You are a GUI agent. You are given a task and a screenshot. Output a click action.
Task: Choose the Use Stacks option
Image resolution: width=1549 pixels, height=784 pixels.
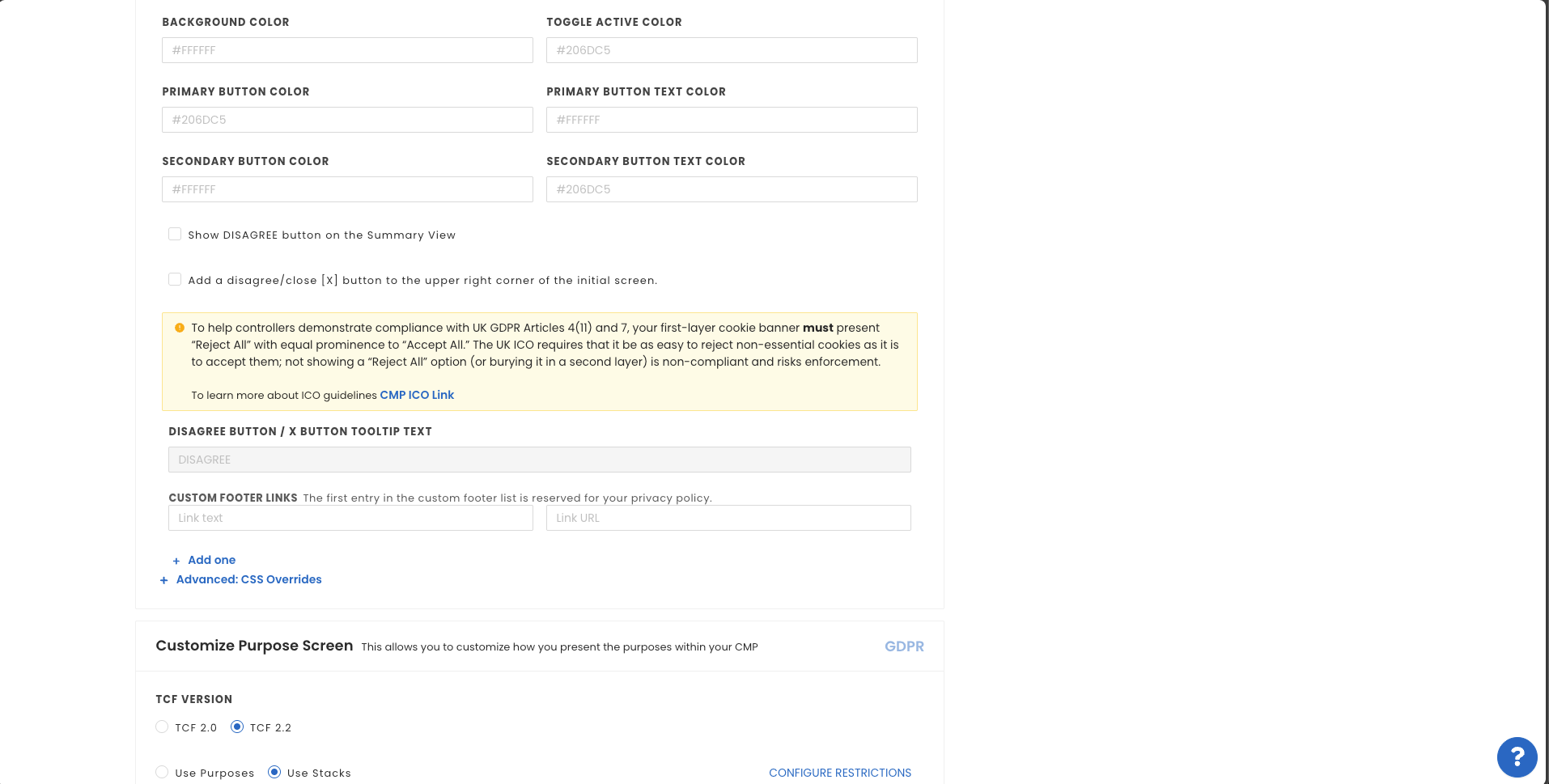274,773
